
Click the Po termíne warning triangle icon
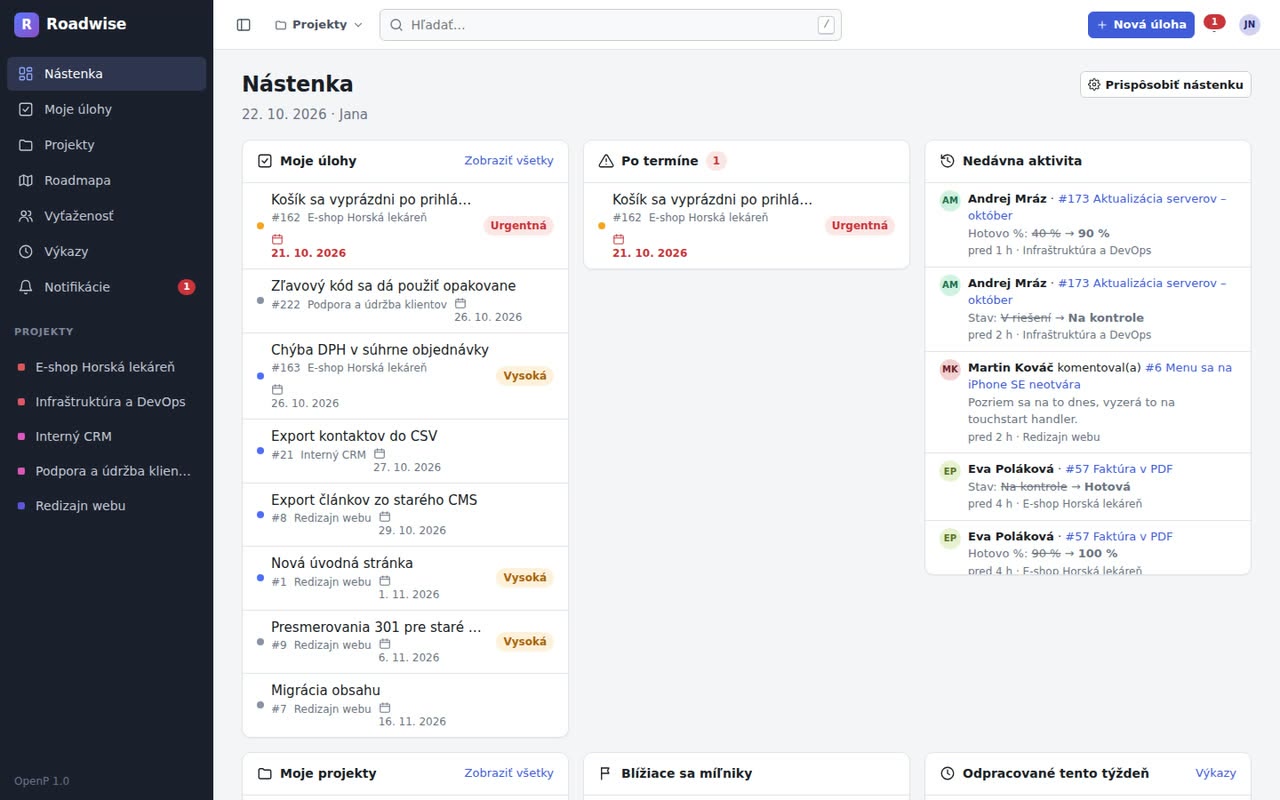coord(606,161)
